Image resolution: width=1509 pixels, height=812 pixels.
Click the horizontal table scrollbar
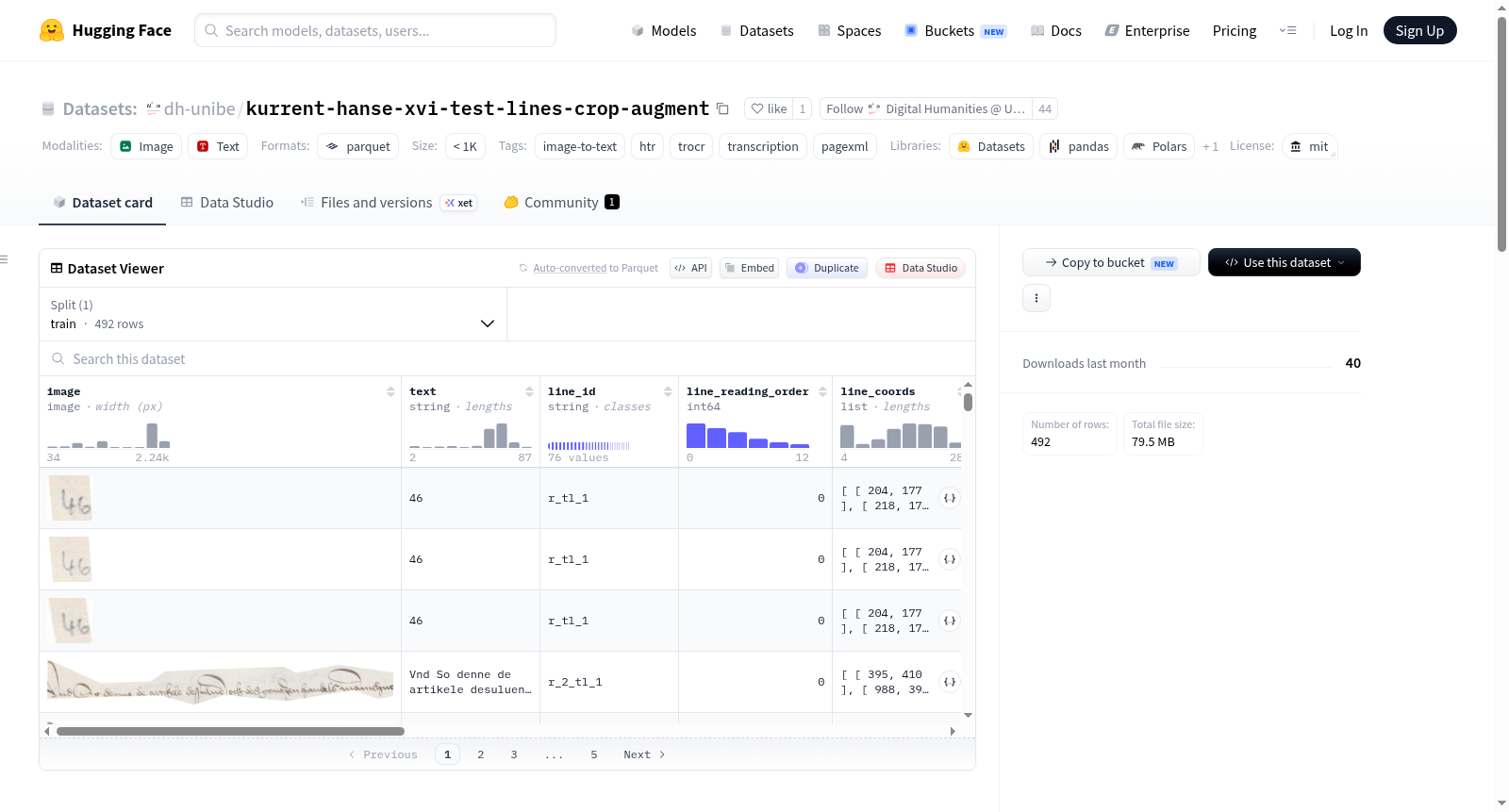coord(230,731)
